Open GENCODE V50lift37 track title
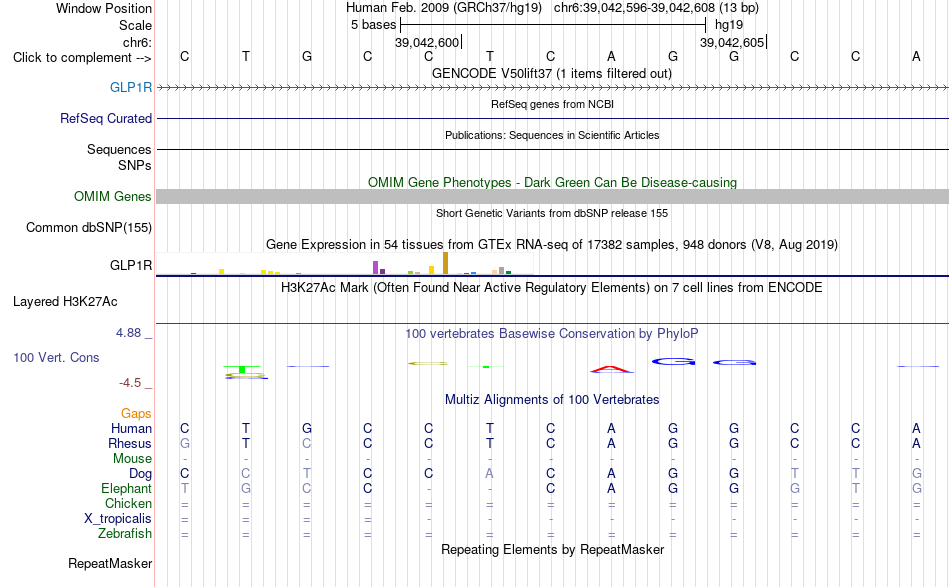The width and height of the screenshot is (950, 587). (x=552, y=73)
